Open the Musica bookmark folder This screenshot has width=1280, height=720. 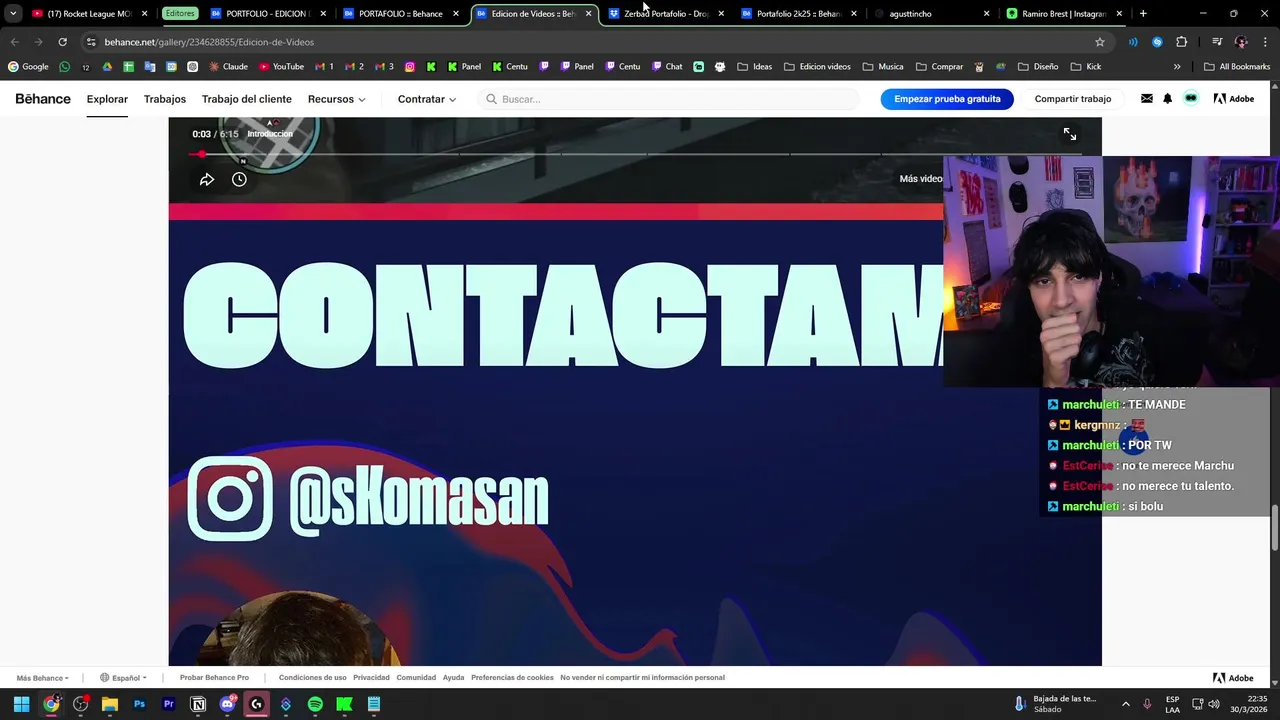click(883, 67)
